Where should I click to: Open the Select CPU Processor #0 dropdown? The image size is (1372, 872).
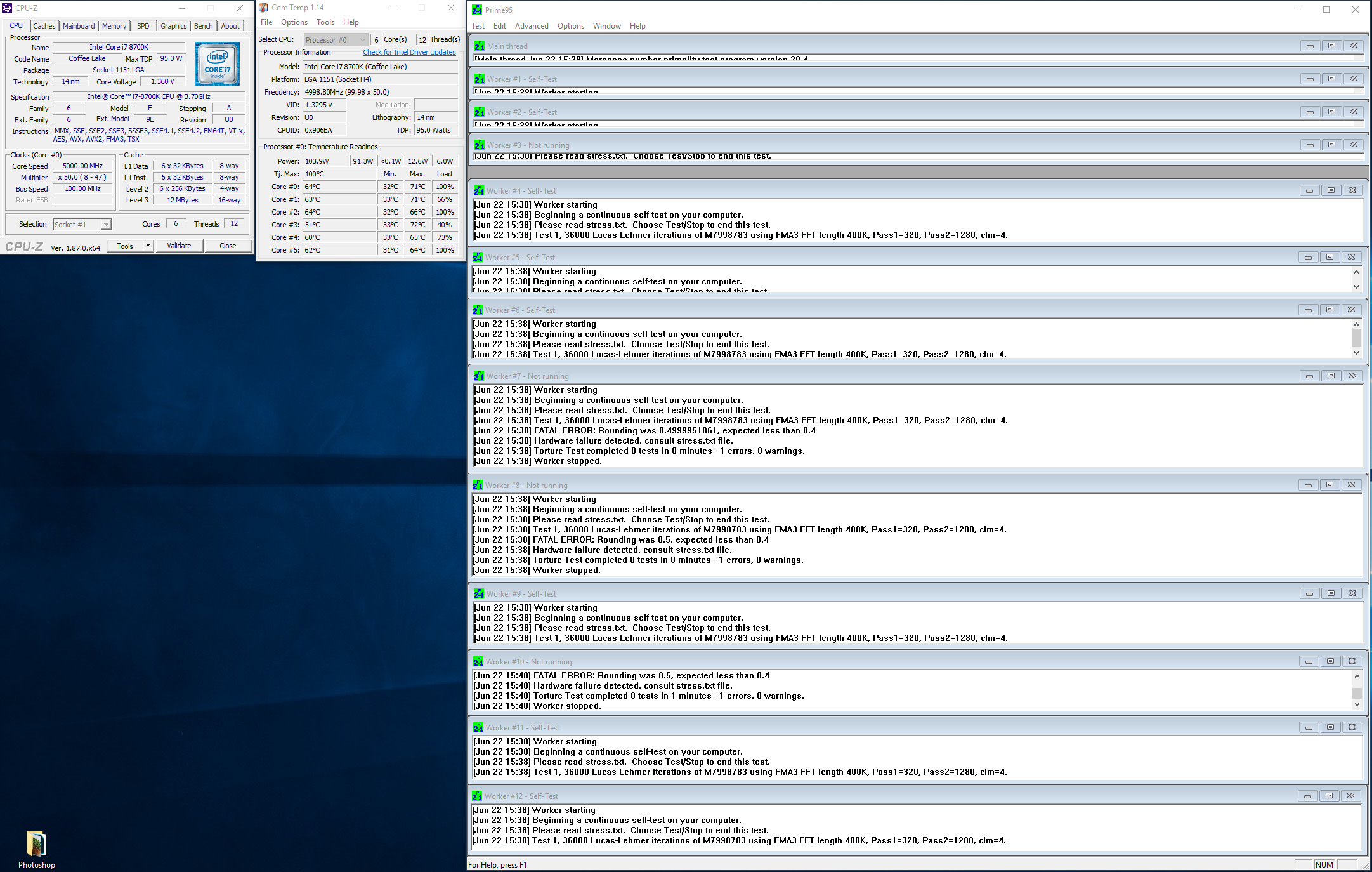pos(336,40)
